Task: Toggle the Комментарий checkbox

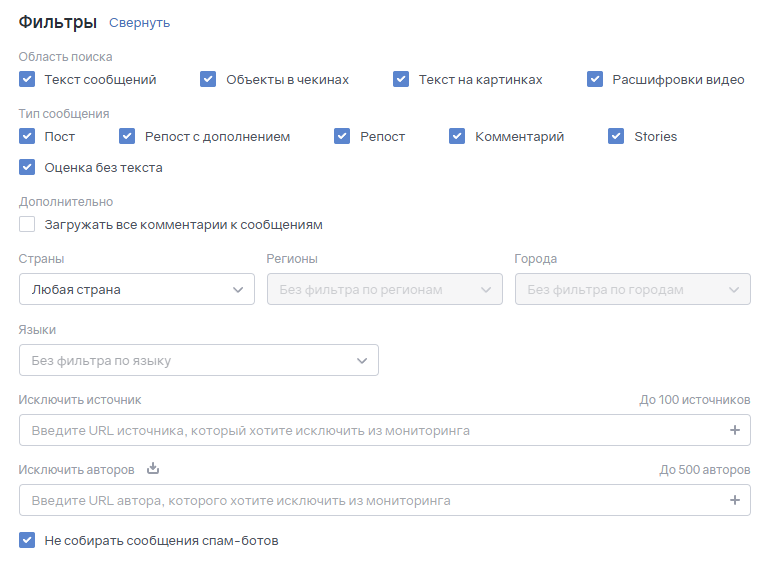Action: 457,136
